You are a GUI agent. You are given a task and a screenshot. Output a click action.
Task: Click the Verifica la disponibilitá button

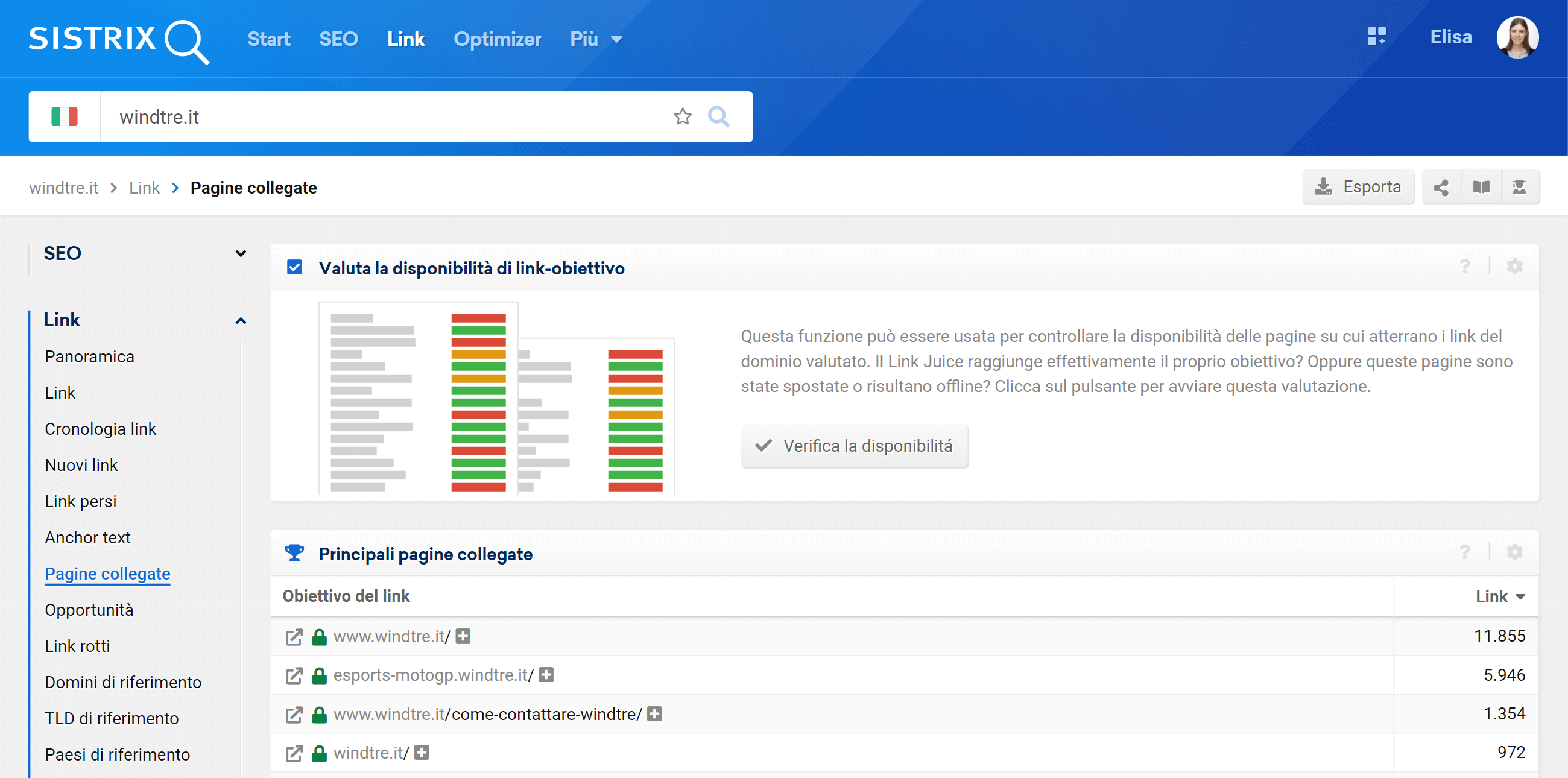[x=854, y=446]
